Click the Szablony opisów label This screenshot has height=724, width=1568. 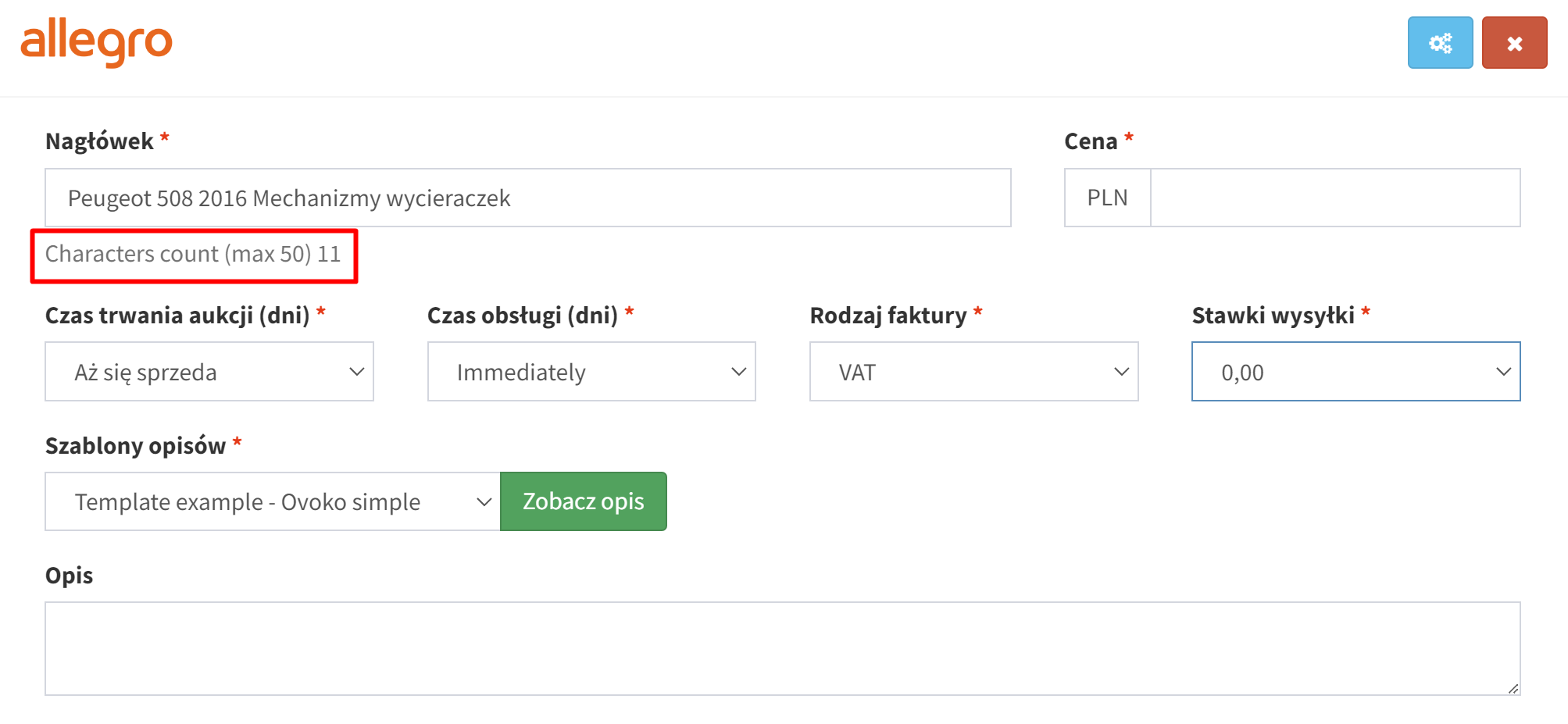tap(135, 446)
